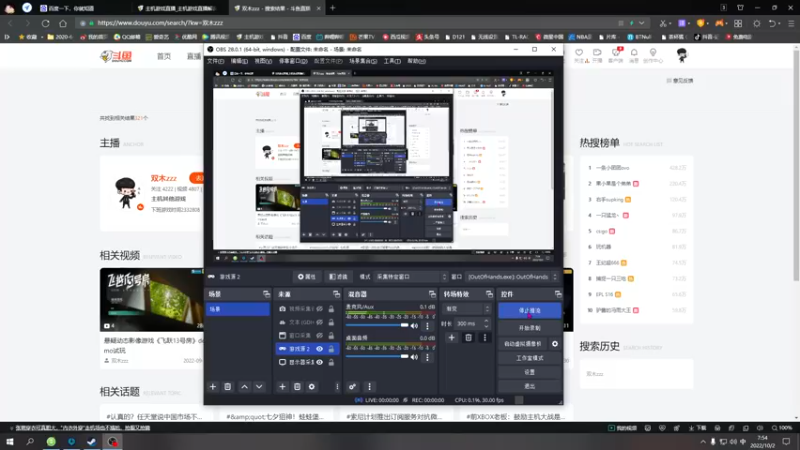Click the 属性 button above the docks
Image resolution: width=800 pixels, height=450 pixels.
(x=307, y=277)
